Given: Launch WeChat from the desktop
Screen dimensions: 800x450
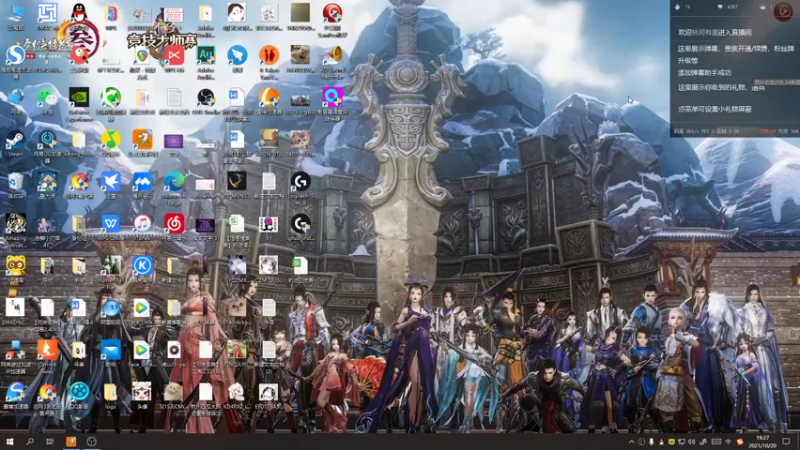Looking at the screenshot, I should tap(47, 97).
